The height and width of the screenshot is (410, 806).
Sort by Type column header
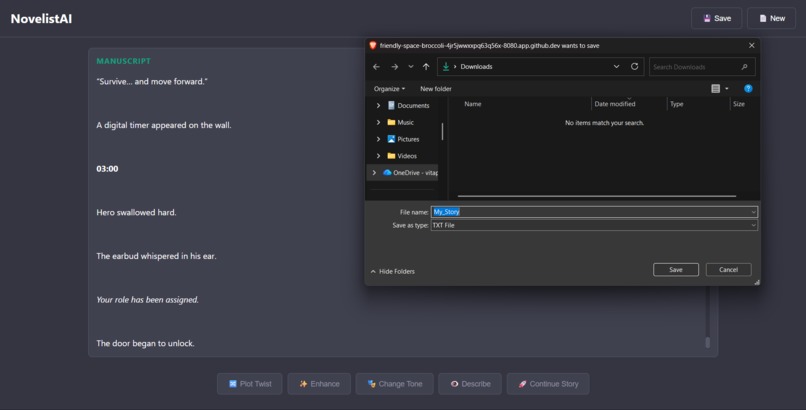[x=676, y=104]
